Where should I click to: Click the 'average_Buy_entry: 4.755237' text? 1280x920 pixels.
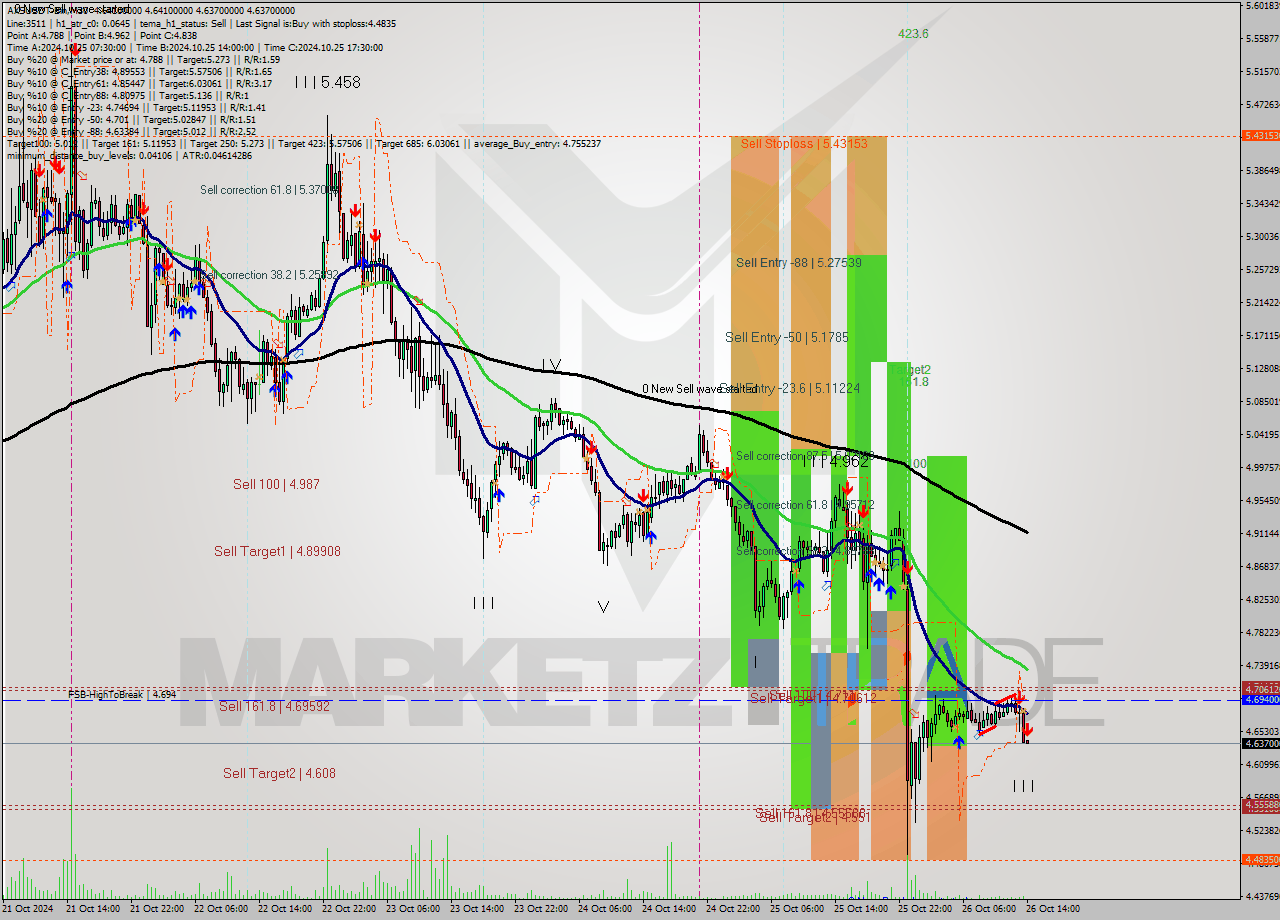538,143
